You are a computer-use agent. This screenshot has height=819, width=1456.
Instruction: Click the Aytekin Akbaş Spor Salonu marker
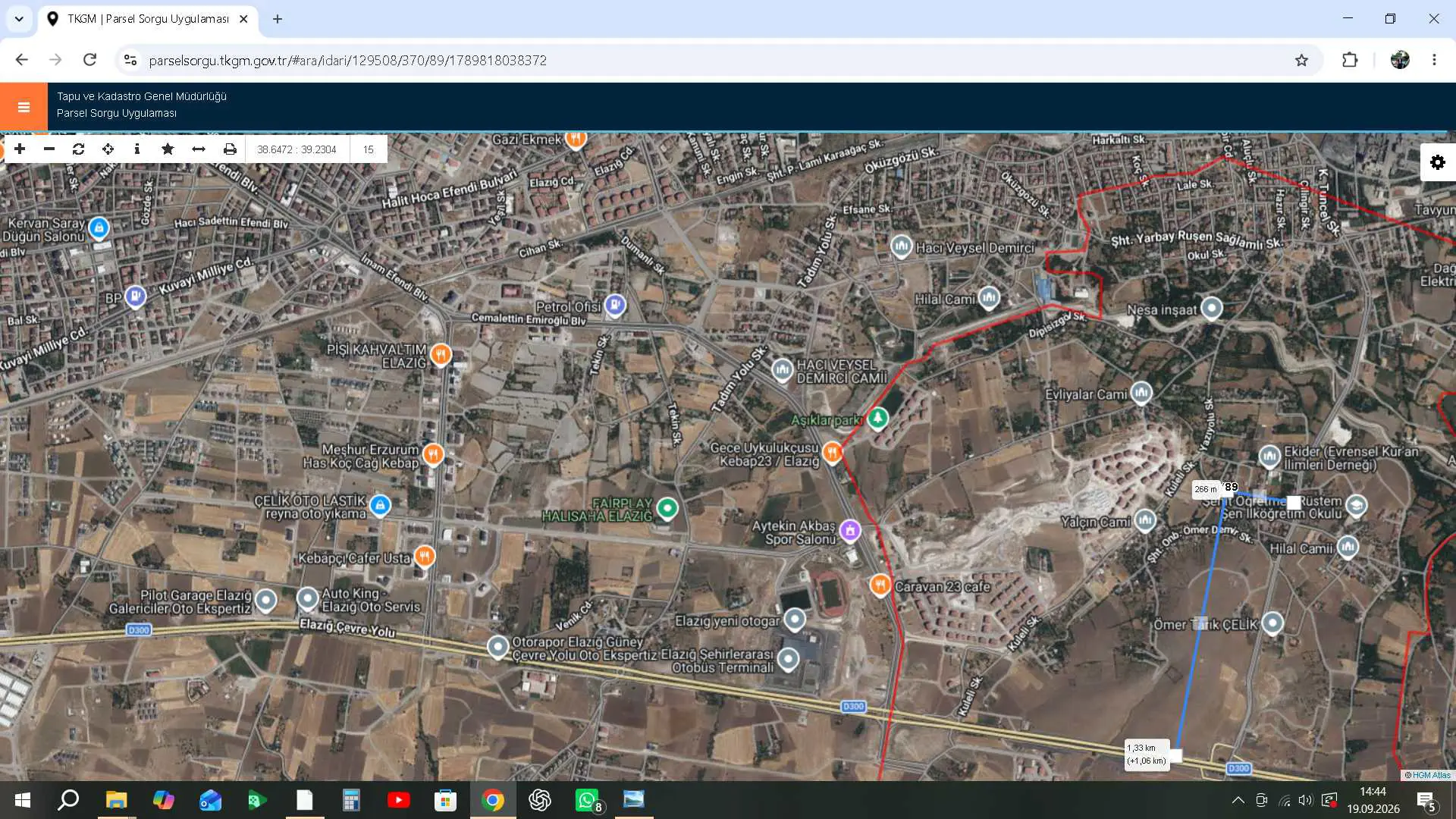(x=850, y=530)
